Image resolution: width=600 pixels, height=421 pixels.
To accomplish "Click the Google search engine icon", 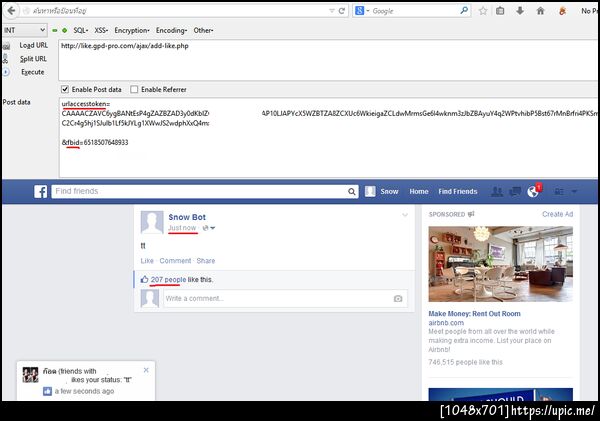I will (x=359, y=11).
